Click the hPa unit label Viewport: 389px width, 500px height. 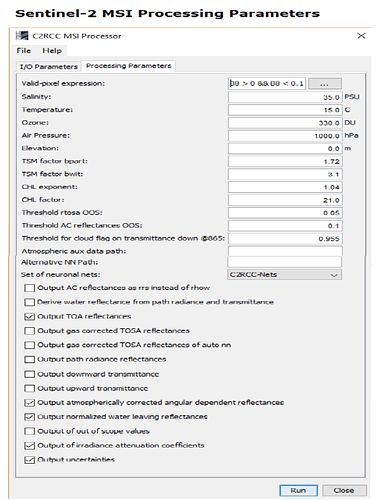(351, 135)
